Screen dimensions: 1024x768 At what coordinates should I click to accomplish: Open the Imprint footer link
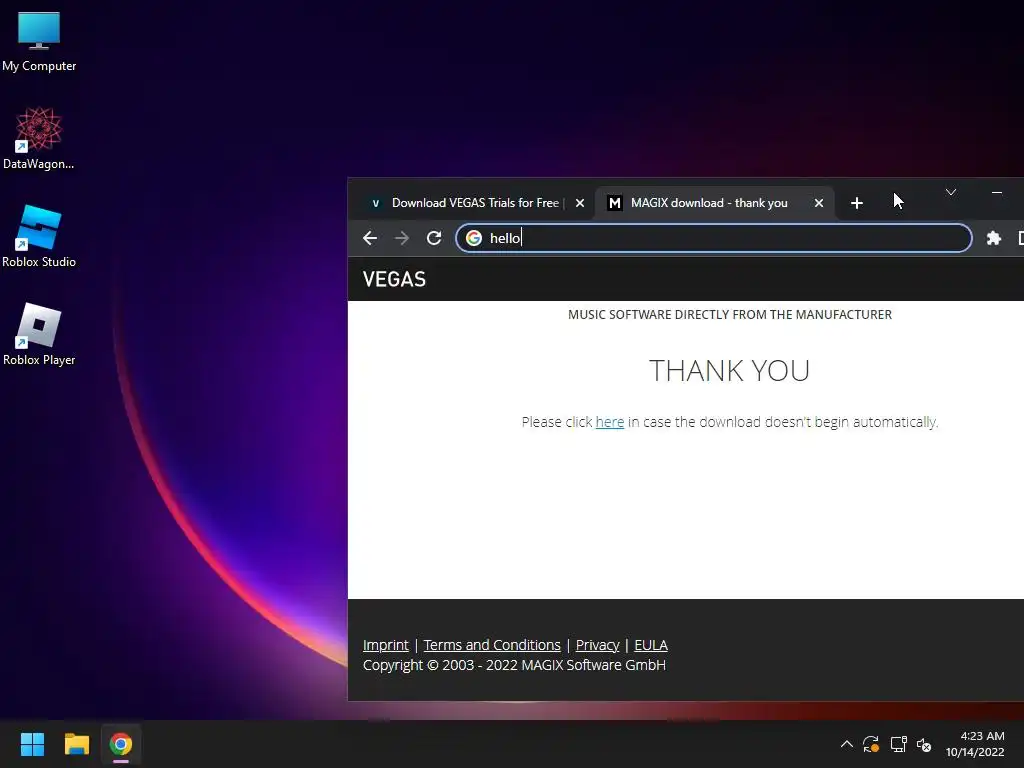point(385,645)
